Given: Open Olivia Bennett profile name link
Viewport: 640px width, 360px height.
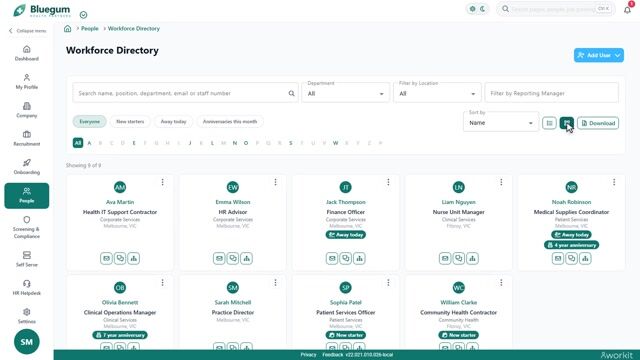Looking at the screenshot, I should 120,302.
